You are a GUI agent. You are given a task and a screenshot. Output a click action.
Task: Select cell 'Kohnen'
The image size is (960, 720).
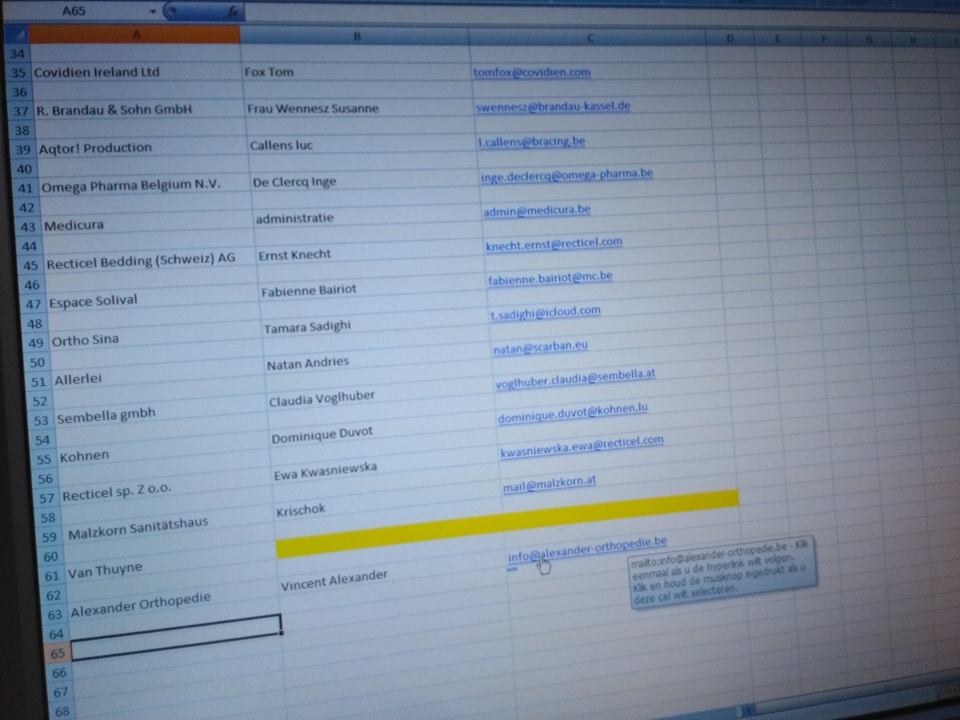pyautogui.click(x=84, y=457)
